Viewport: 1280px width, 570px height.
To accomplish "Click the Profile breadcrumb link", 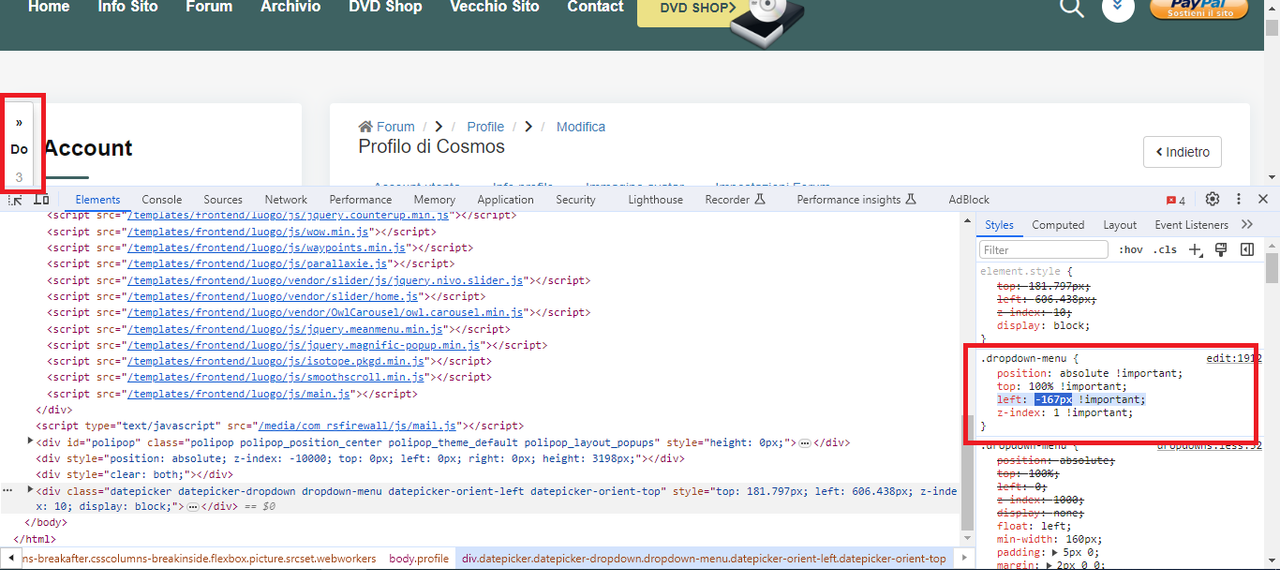I will point(485,127).
